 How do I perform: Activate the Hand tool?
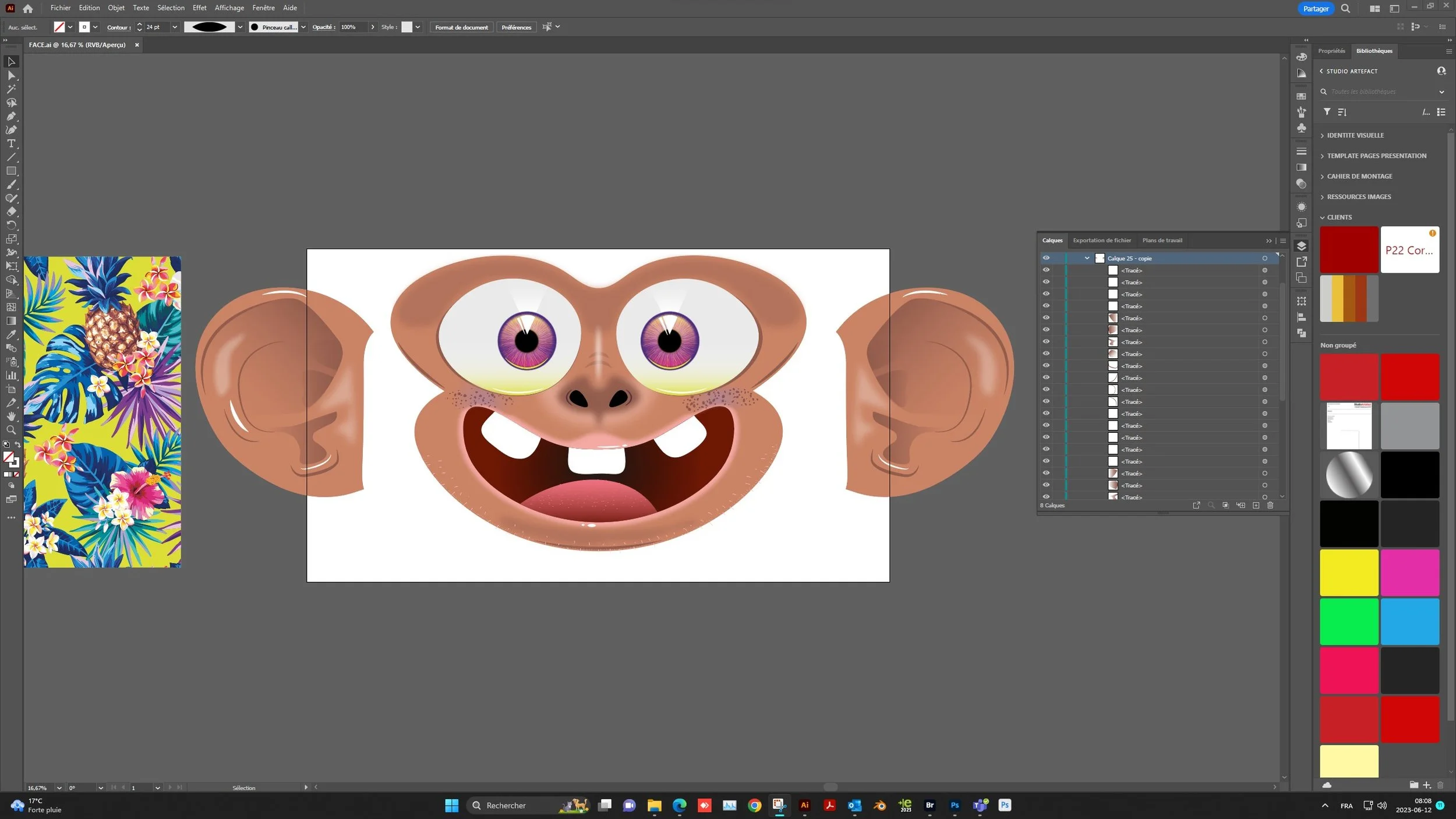tap(11, 416)
